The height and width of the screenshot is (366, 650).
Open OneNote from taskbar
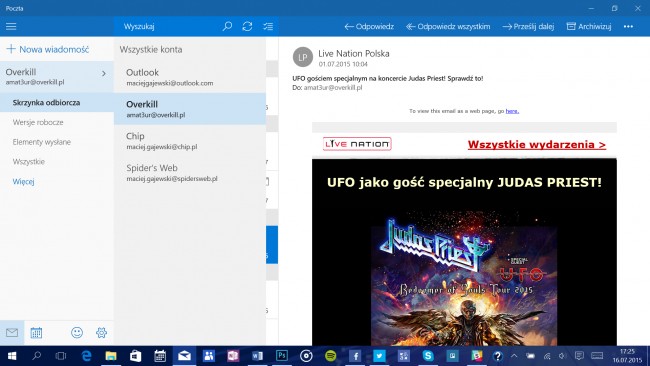tap(233, 356)
